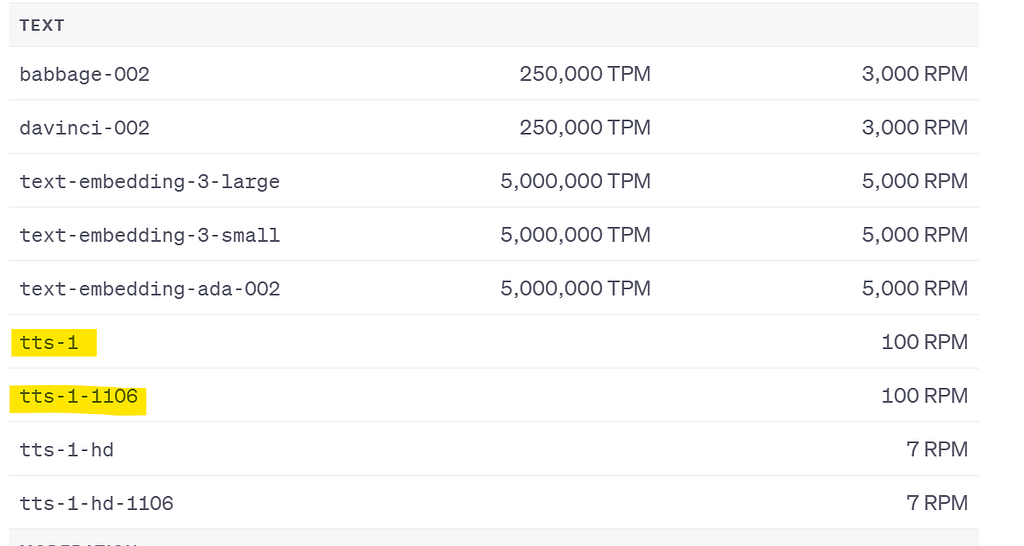This screenshot has width=1024, height=546.
Task: Click the 5,000,000 TPM value for text-embedding-ada-002
Action: point(576,289)
